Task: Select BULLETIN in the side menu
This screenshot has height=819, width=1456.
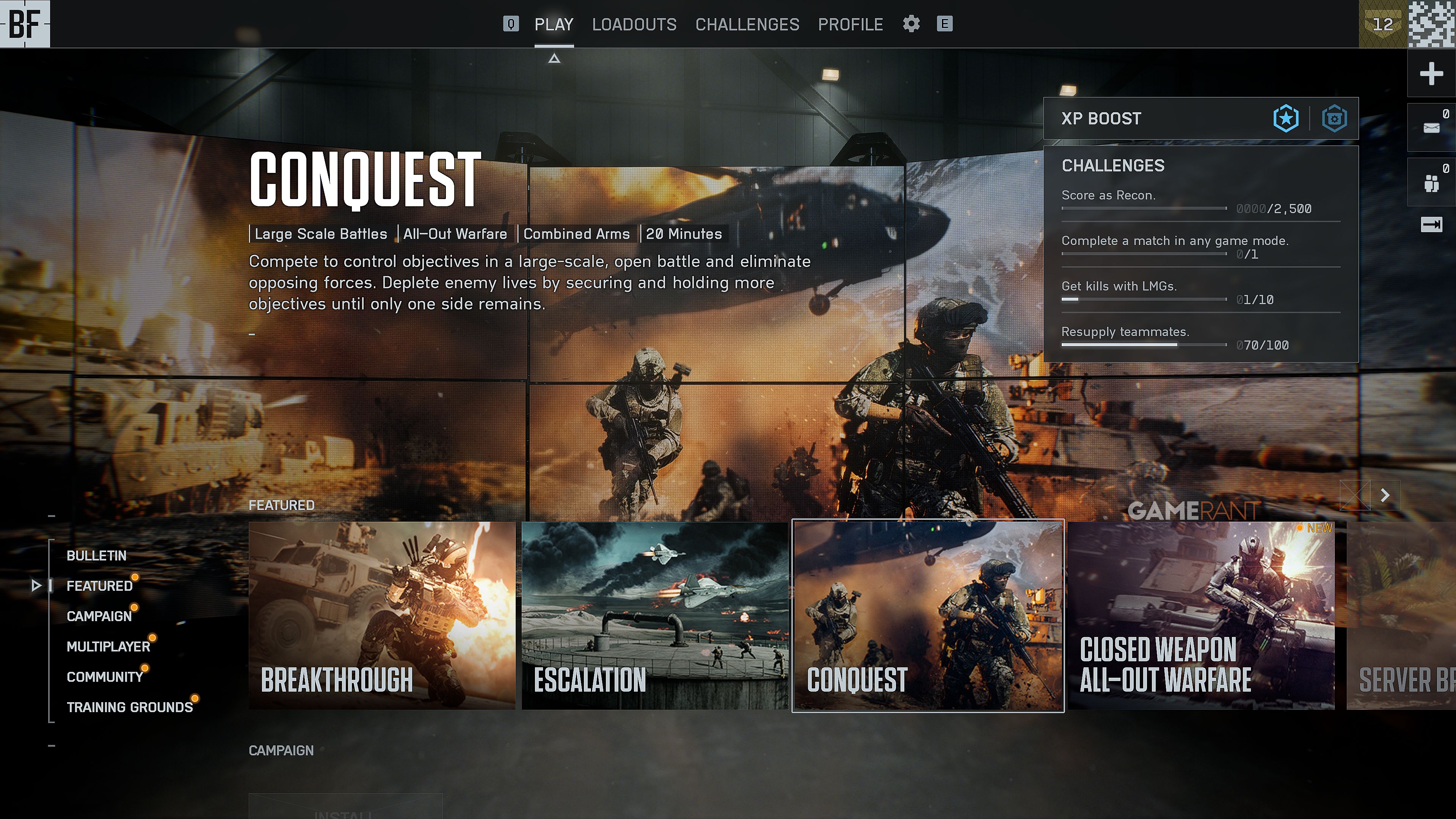Action: (97, 555)
